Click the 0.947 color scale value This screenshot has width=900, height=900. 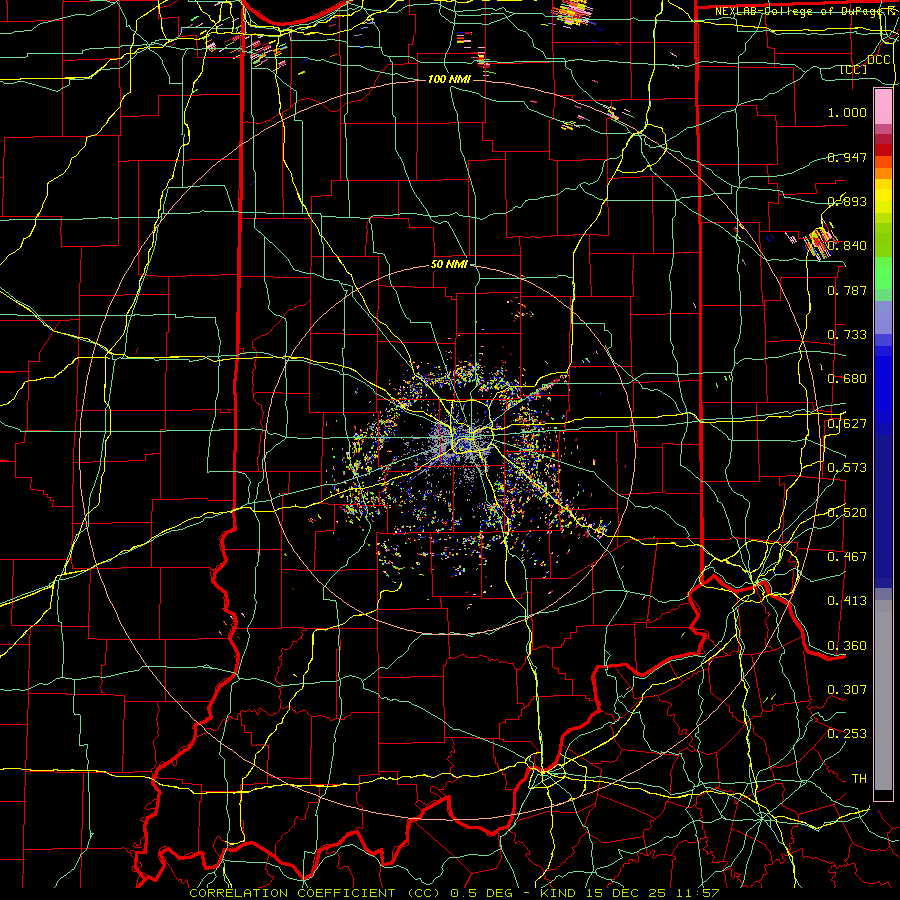pos(847,157)
